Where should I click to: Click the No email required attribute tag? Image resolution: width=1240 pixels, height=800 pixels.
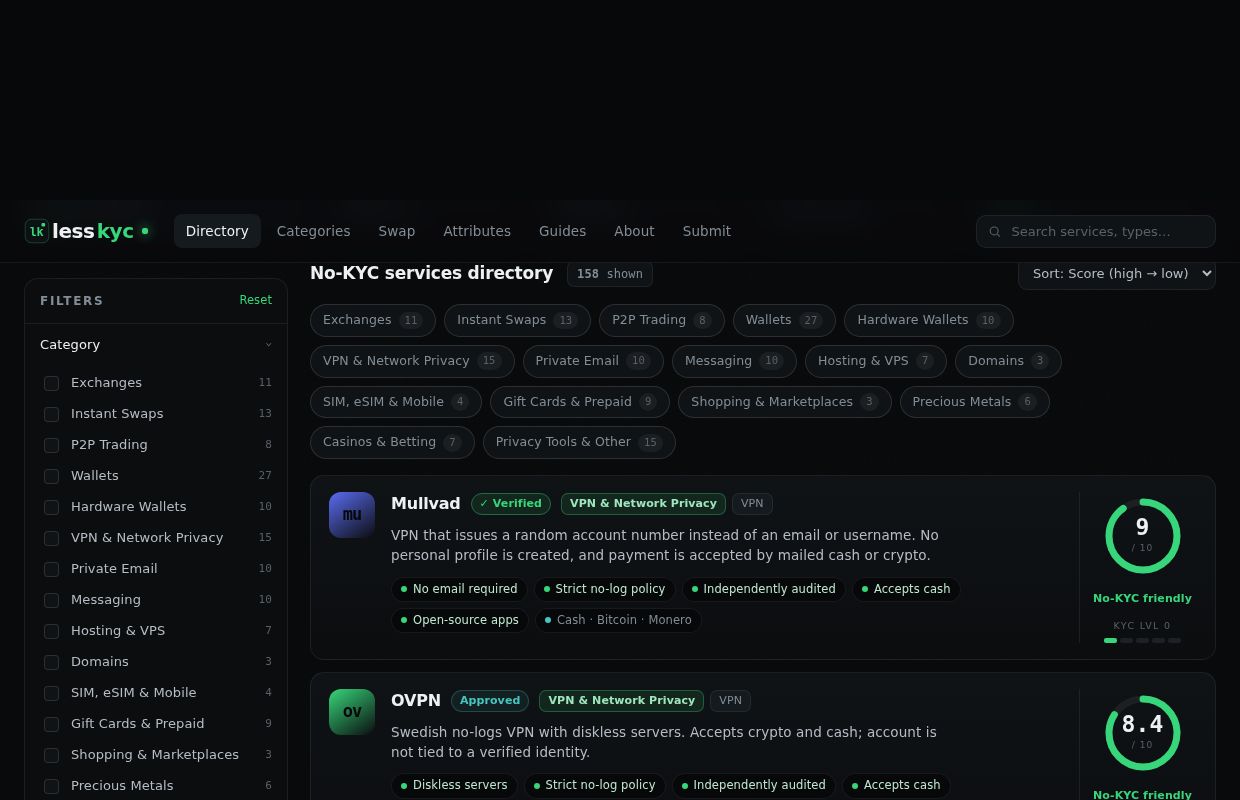click(x=460, y=589)
